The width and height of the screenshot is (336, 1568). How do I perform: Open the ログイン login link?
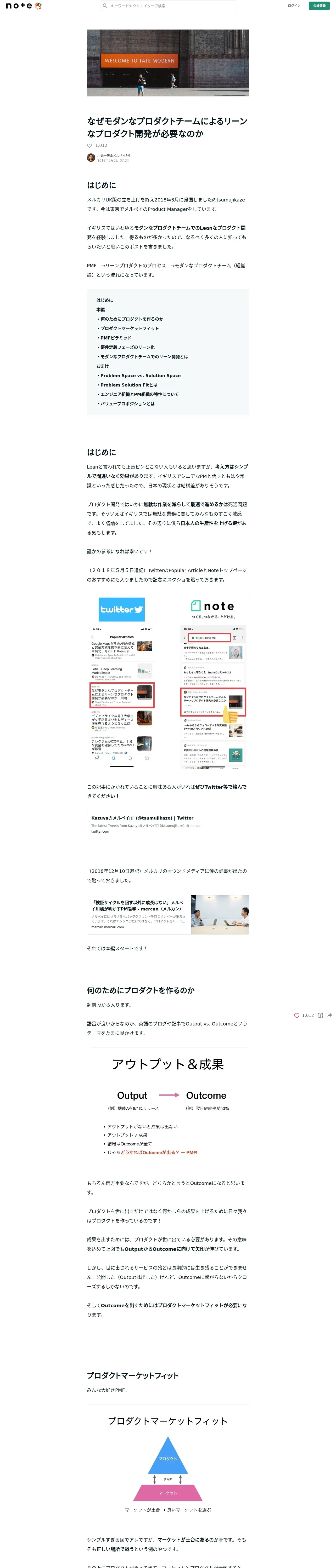(294, 5)
